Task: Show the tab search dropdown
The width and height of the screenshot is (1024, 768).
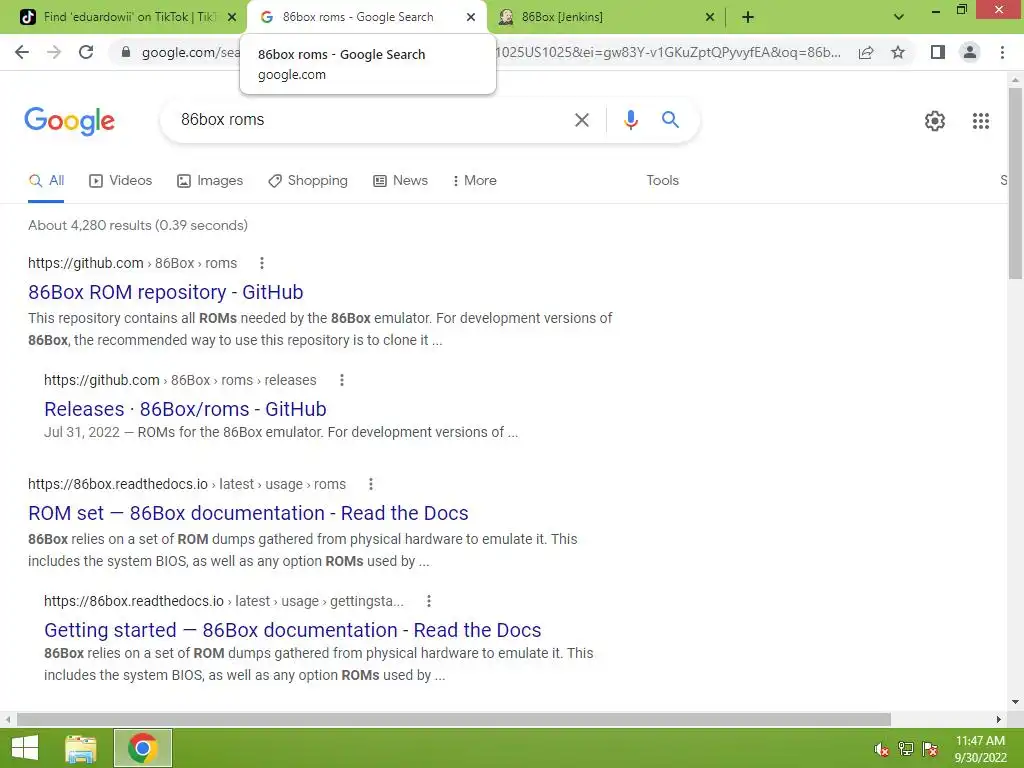Action: click(x=899, y=18)
